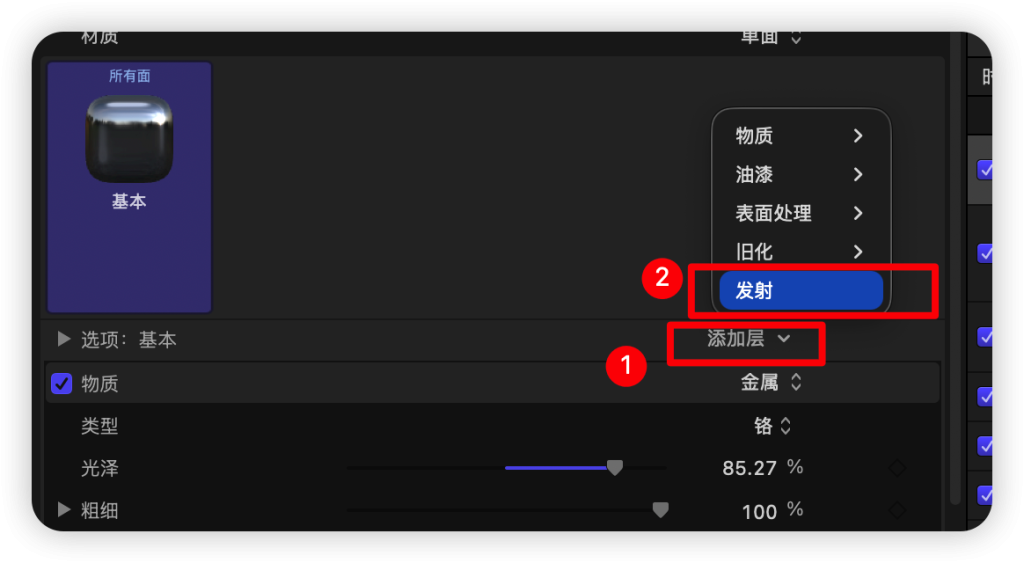Uncheck the 物质 layer checkbox
Image resolution: width=1024 pixels, height=563 pixels.
(x=61, y=383)
